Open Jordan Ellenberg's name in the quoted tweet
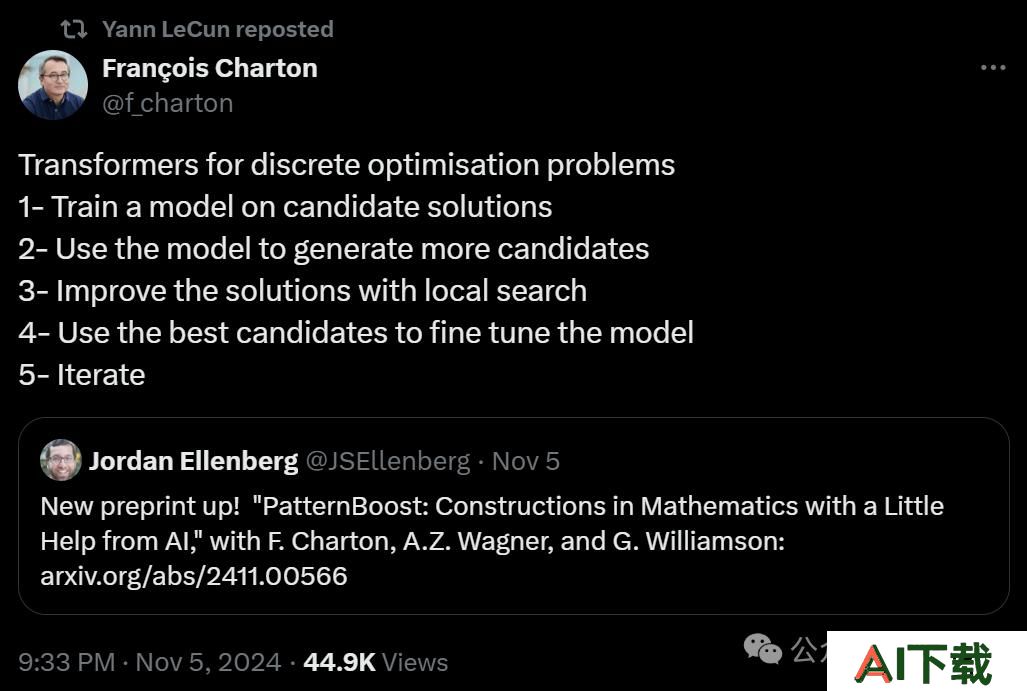The width and height of the screenshot is (1027, 691). (x=193, y=461)
